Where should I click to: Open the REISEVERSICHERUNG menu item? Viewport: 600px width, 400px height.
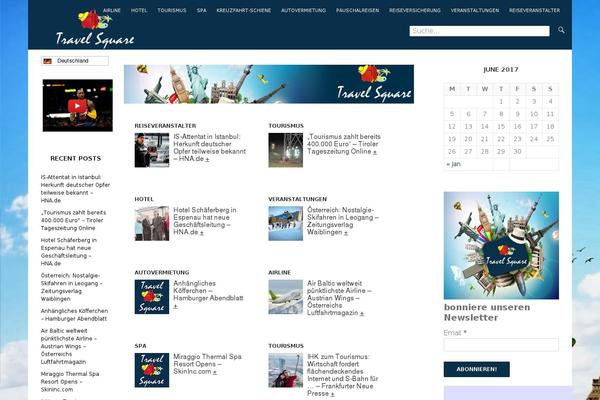pyautogui.click(x=415, y=10)
